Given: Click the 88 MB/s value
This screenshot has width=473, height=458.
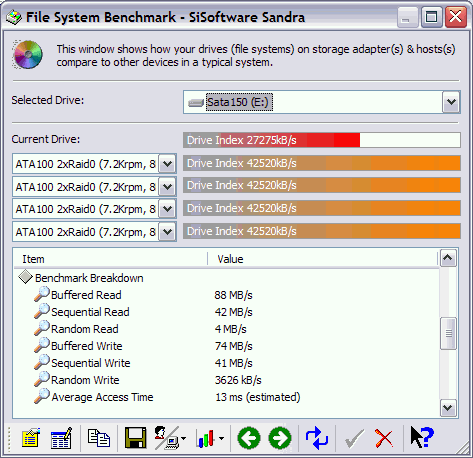Looking at the screenshot, I should click(x=233, y=295).
